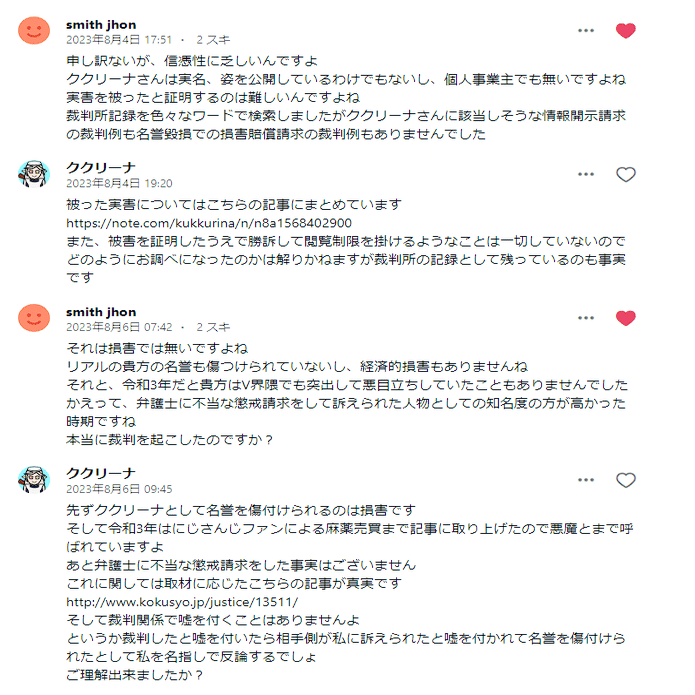
Task: Click timestamp 2023年8月6日 09:45
Action: (x=119, y=489)
